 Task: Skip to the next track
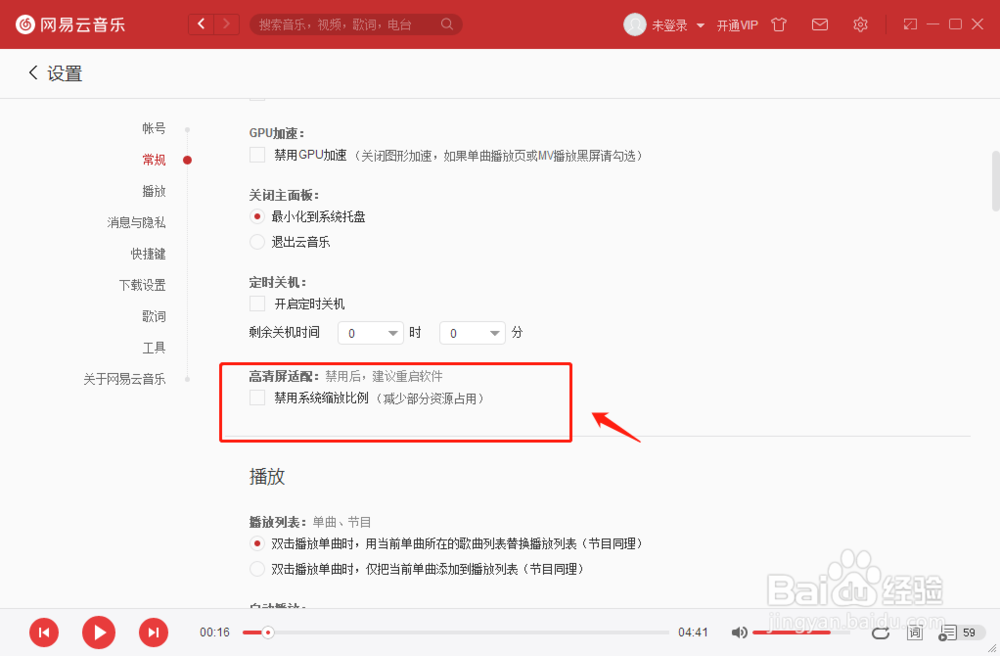154,632
